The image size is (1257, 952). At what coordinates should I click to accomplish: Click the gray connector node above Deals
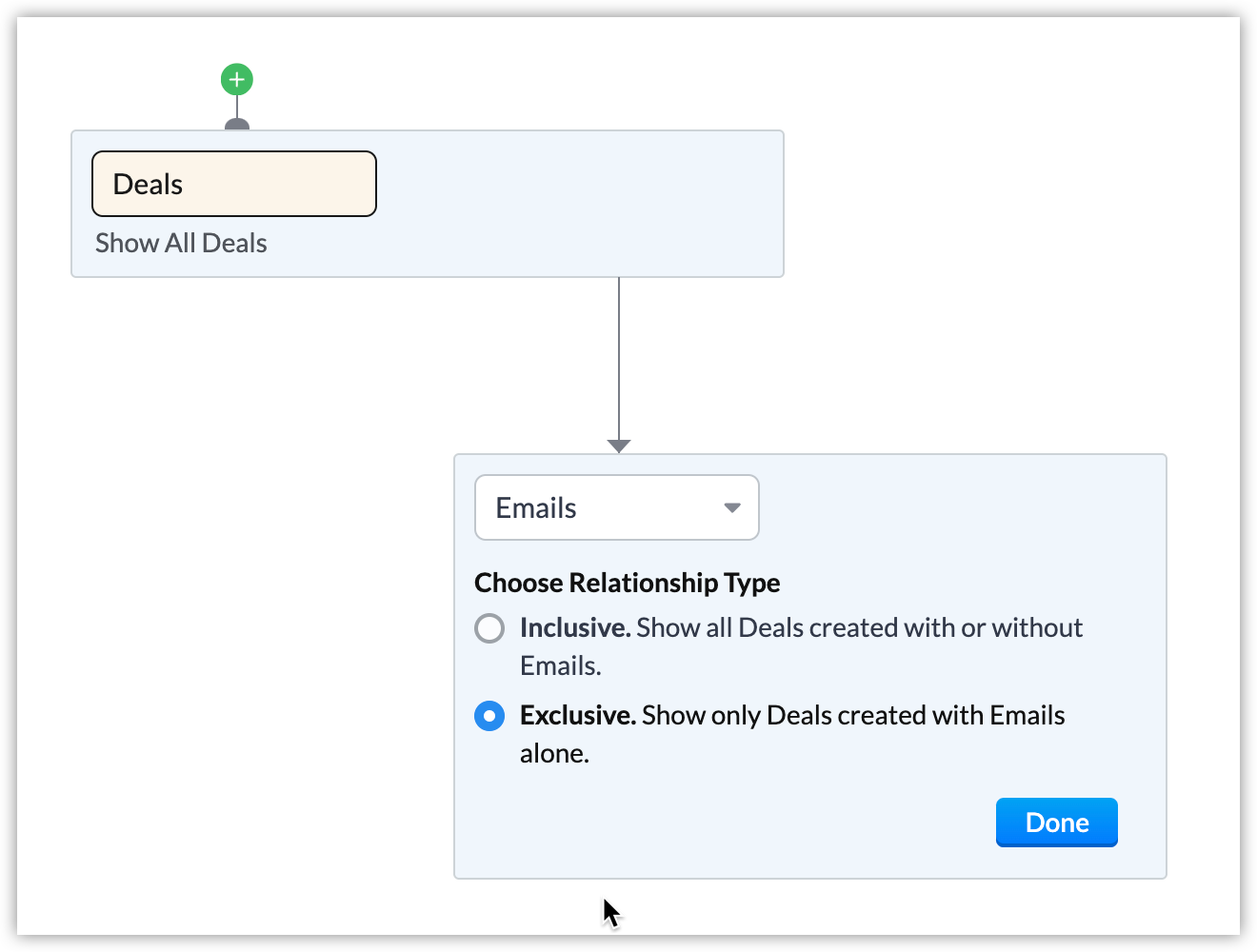click(237, 125)
